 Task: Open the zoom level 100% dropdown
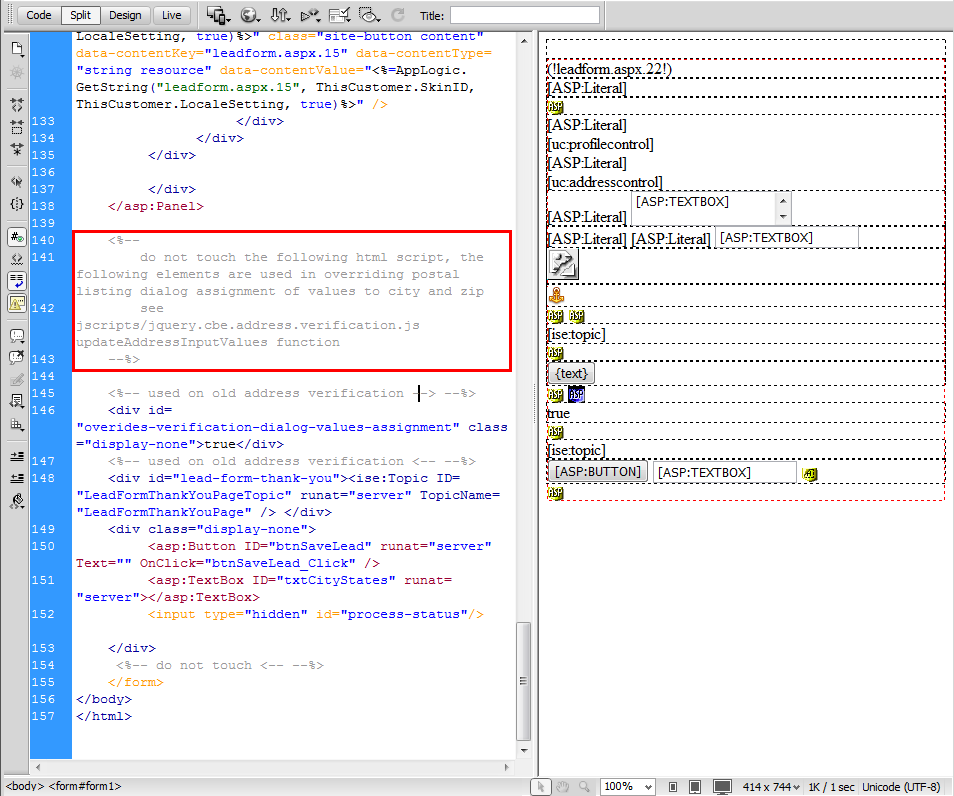click(x=630, y=787)
